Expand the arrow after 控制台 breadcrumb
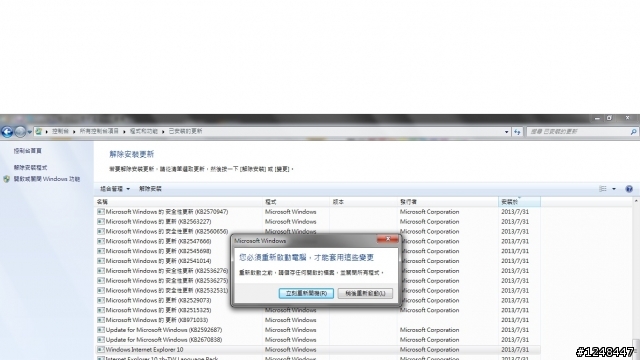The width and height of the screenshot is (640, 360). coord(74,131)
